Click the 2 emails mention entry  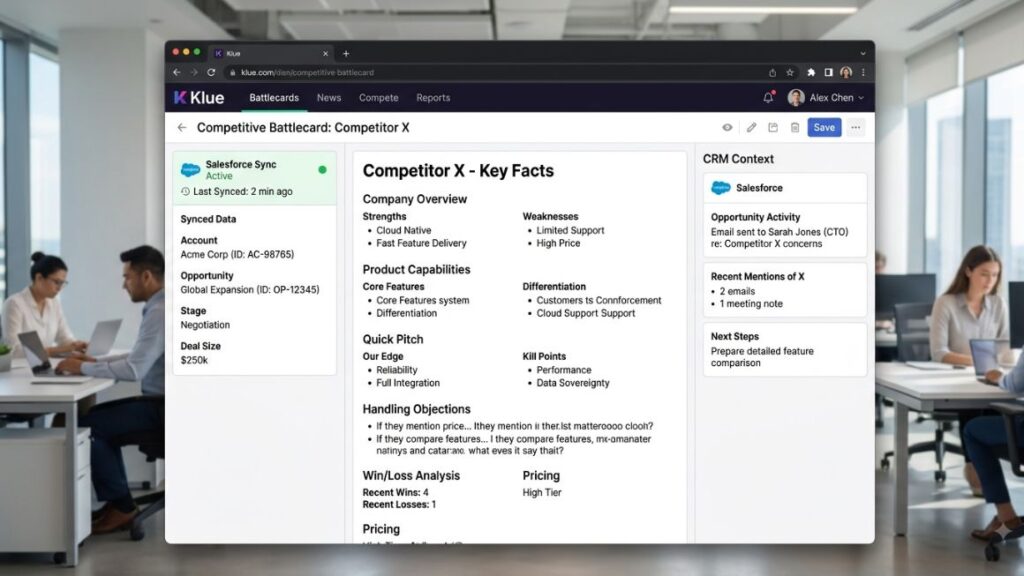(737, 291)
